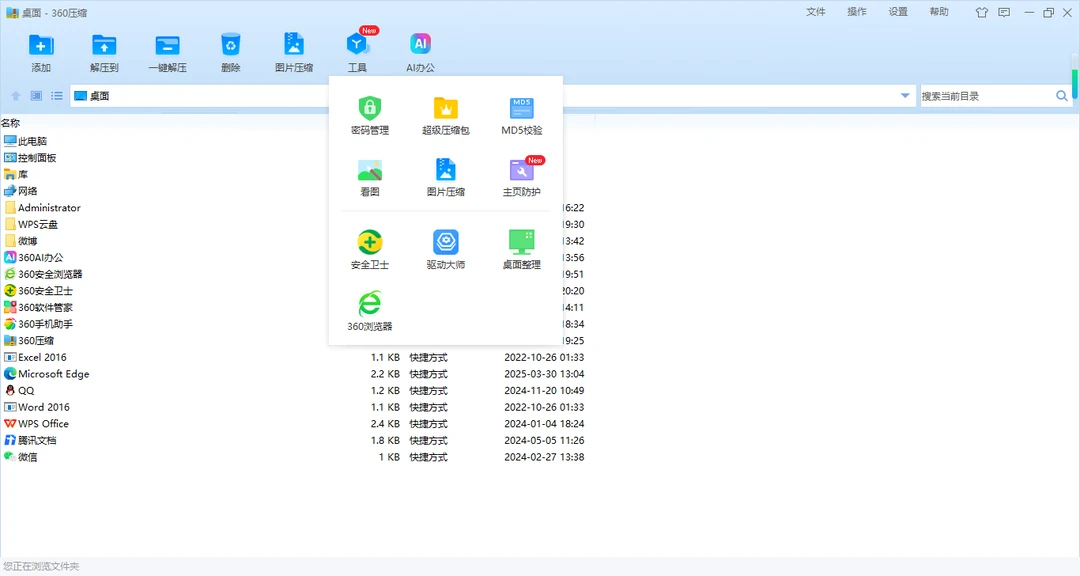Open the 设置 (Settings) menu
This screenshot has width=1080, height=576.
tap(898, 12)
